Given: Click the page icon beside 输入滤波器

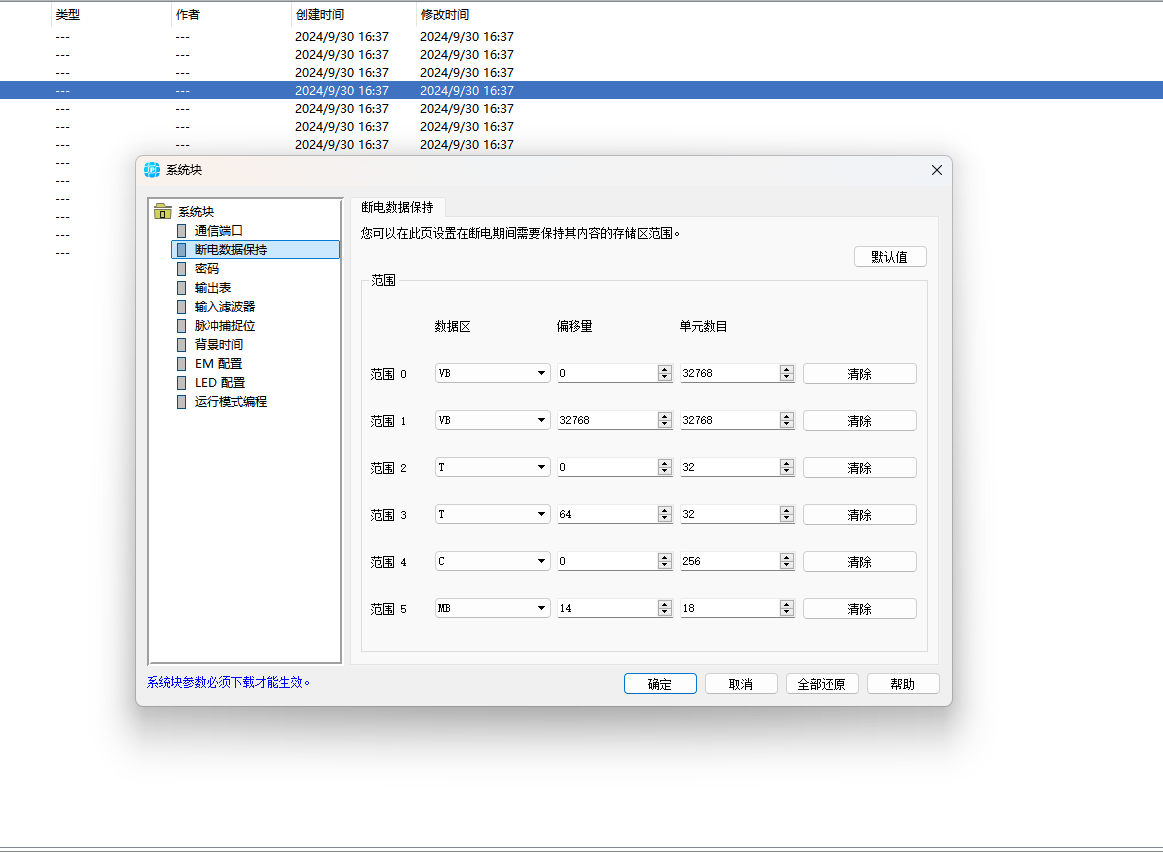Looking at the screenshot, I should (x=182, y=306).
